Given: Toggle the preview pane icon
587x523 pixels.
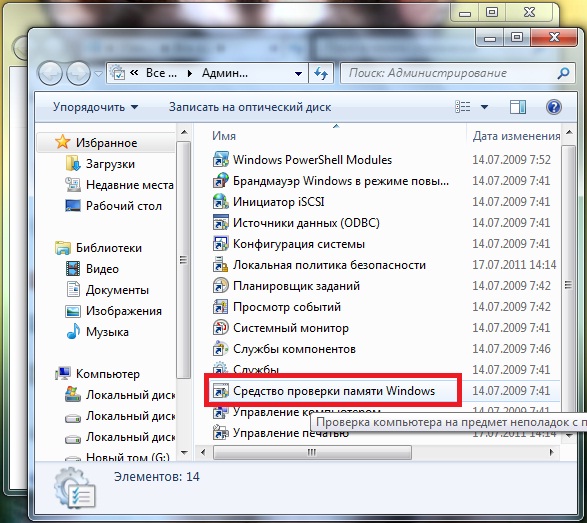Looking at the screenshot, I should click(x=518, y=107).
